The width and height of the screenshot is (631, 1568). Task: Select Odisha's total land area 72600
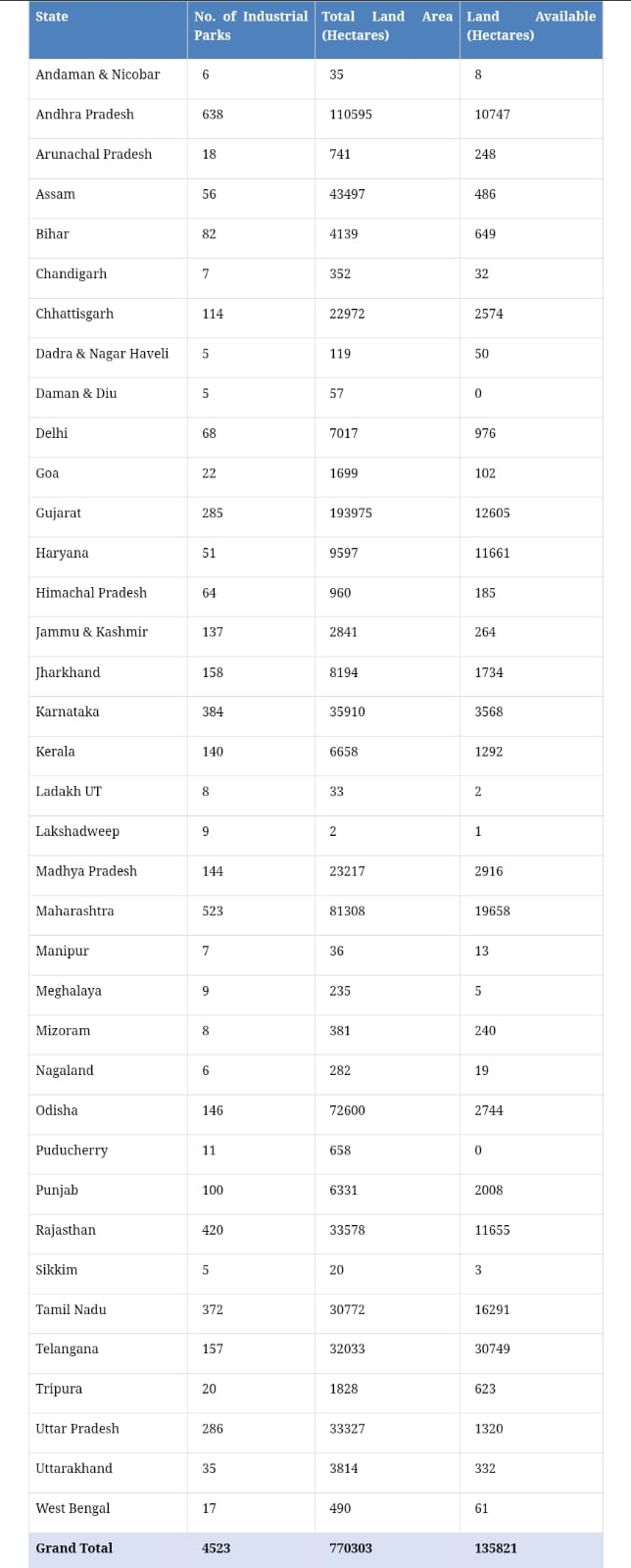coord(347,1110)
